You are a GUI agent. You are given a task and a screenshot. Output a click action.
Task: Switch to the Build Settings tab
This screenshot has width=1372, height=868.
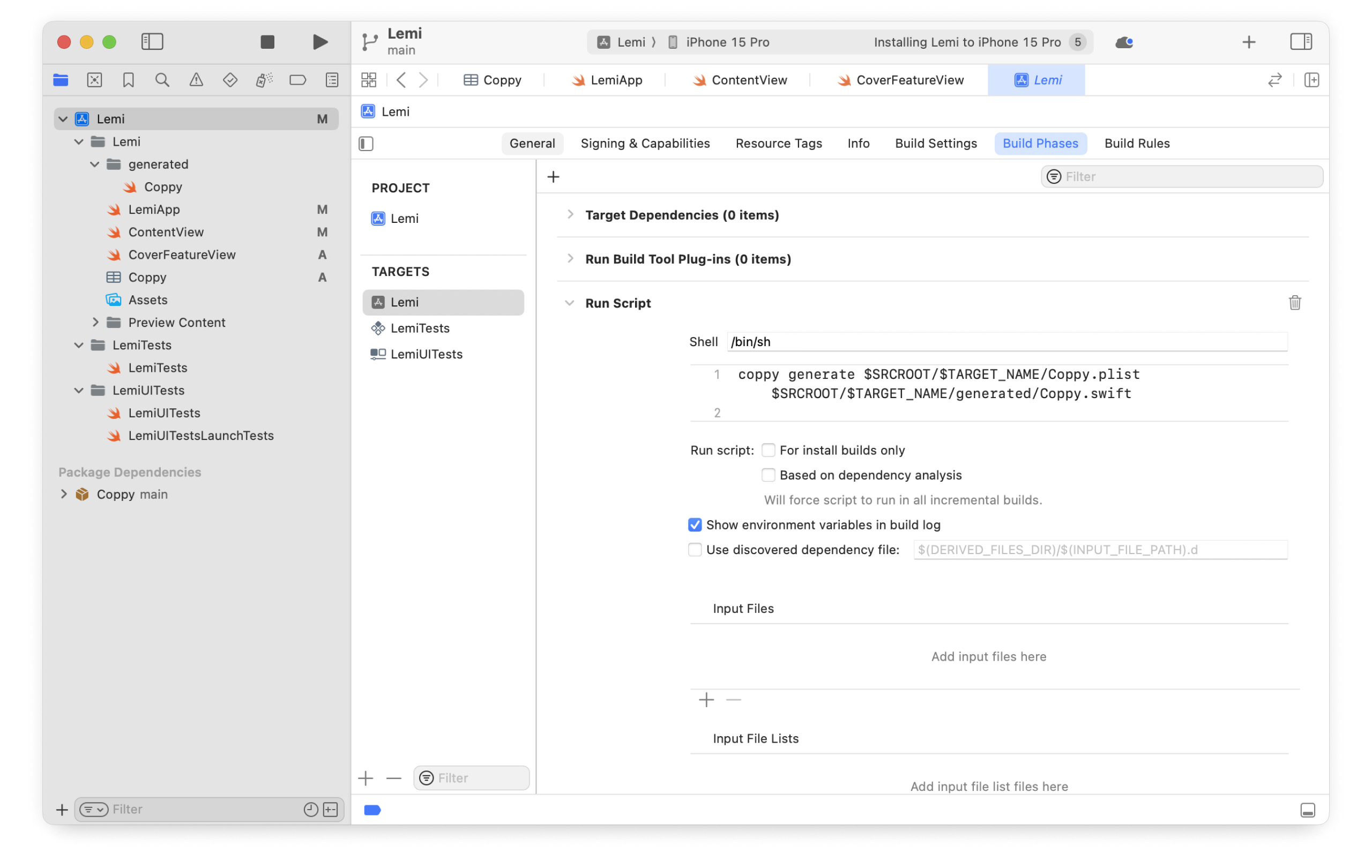[936, 143]
